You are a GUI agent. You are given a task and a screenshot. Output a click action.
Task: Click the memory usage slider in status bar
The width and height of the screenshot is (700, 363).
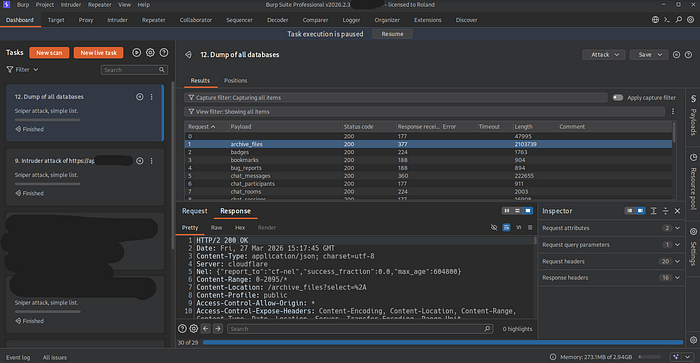click(x=650, y=357)
